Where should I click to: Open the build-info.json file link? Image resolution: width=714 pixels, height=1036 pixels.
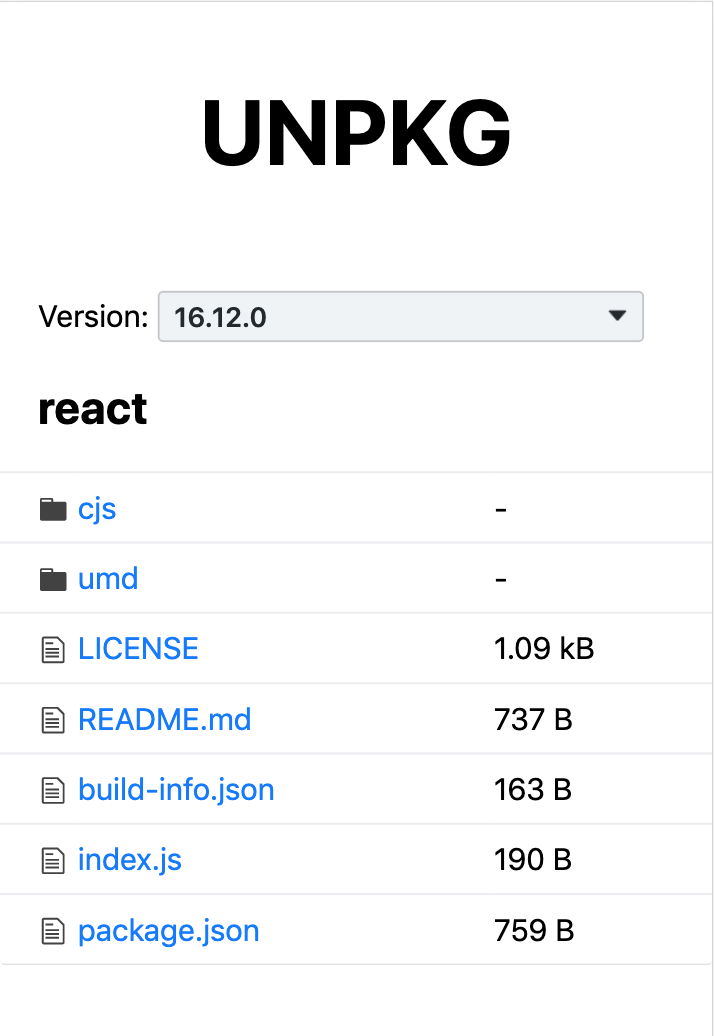[x=176, y=790]
